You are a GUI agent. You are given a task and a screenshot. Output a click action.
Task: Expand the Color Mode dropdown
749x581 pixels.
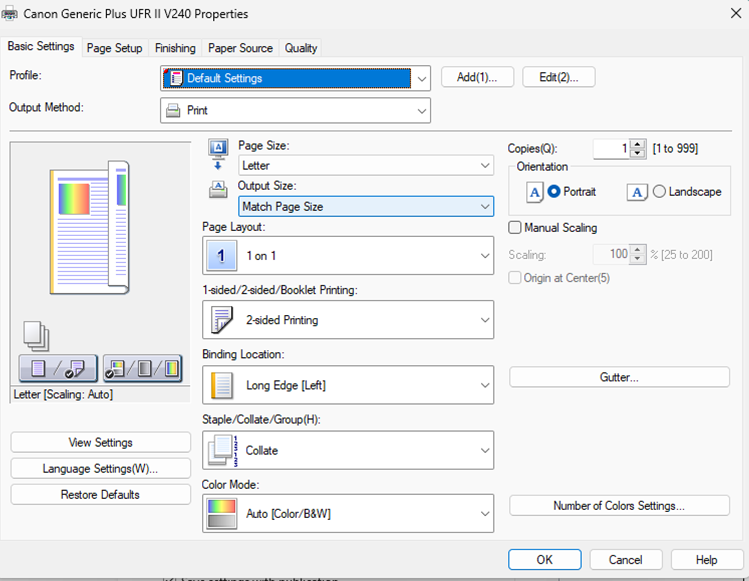click(348, 514)
